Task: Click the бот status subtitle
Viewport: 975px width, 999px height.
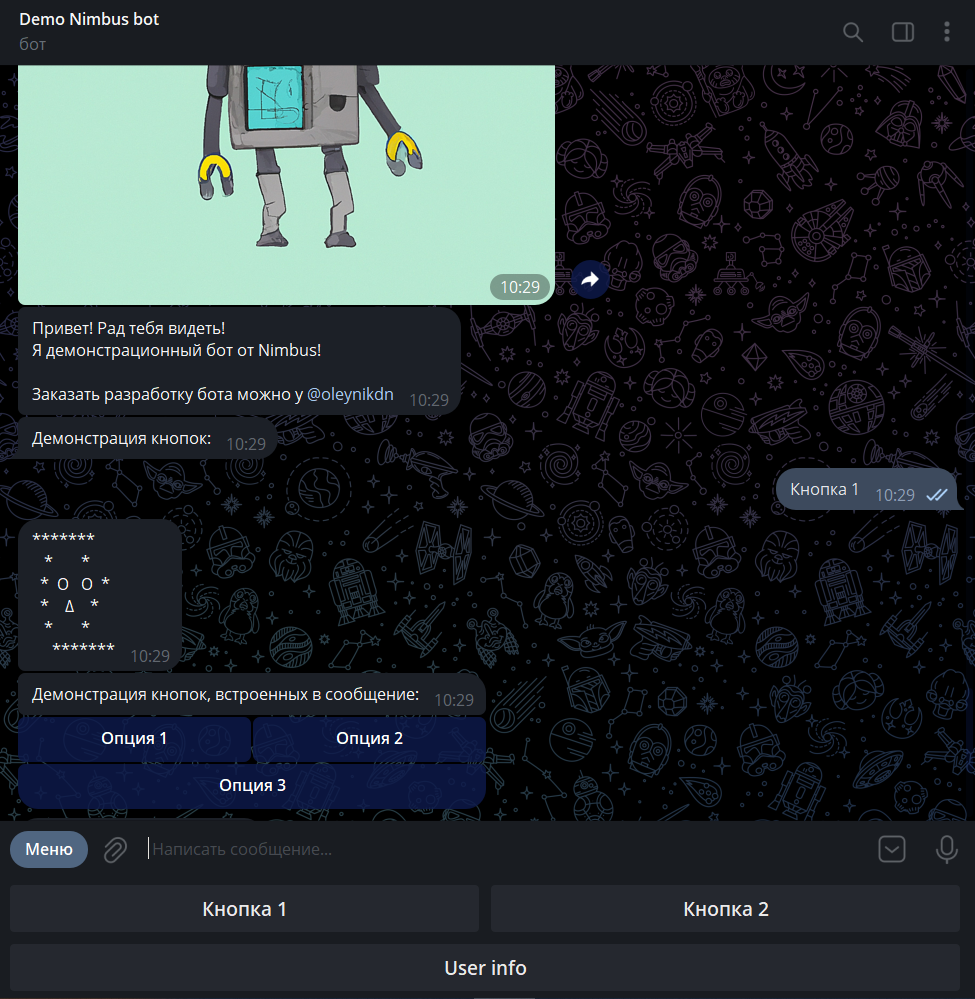Action: (x=32, y=45)
